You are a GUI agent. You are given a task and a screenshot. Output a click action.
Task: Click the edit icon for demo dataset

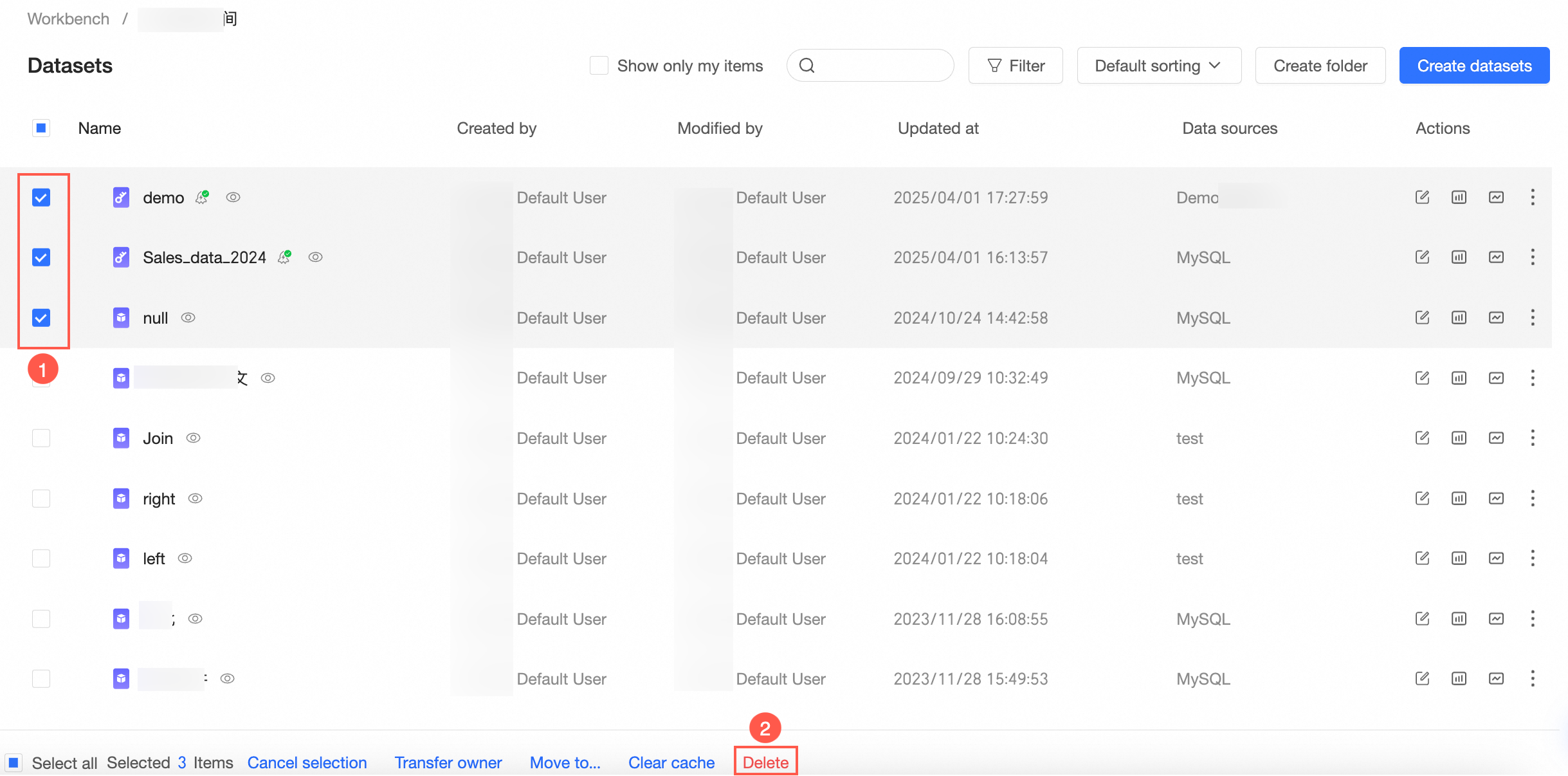[1422, 197]
